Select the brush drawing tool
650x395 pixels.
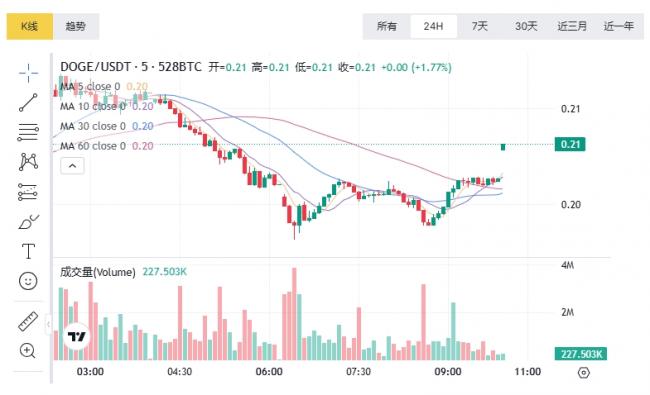coord(28,222)
